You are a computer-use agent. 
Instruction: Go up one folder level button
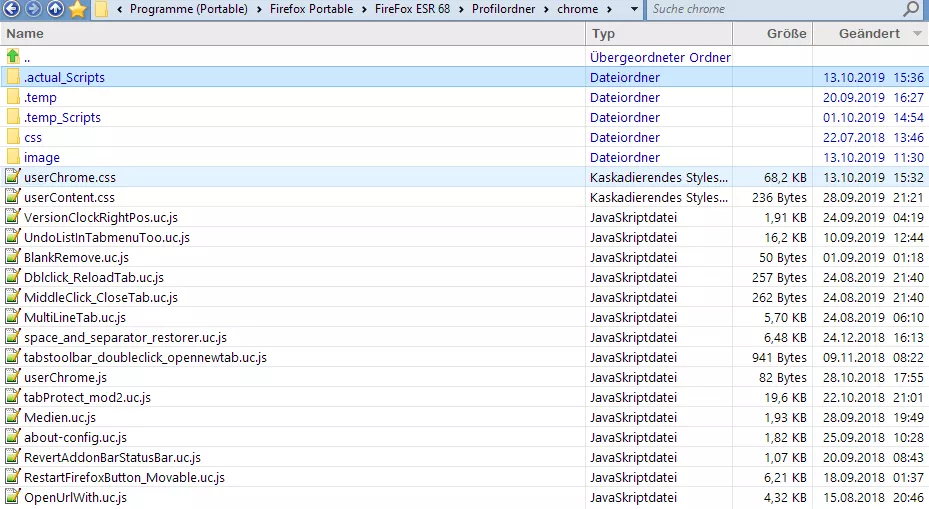55,10
